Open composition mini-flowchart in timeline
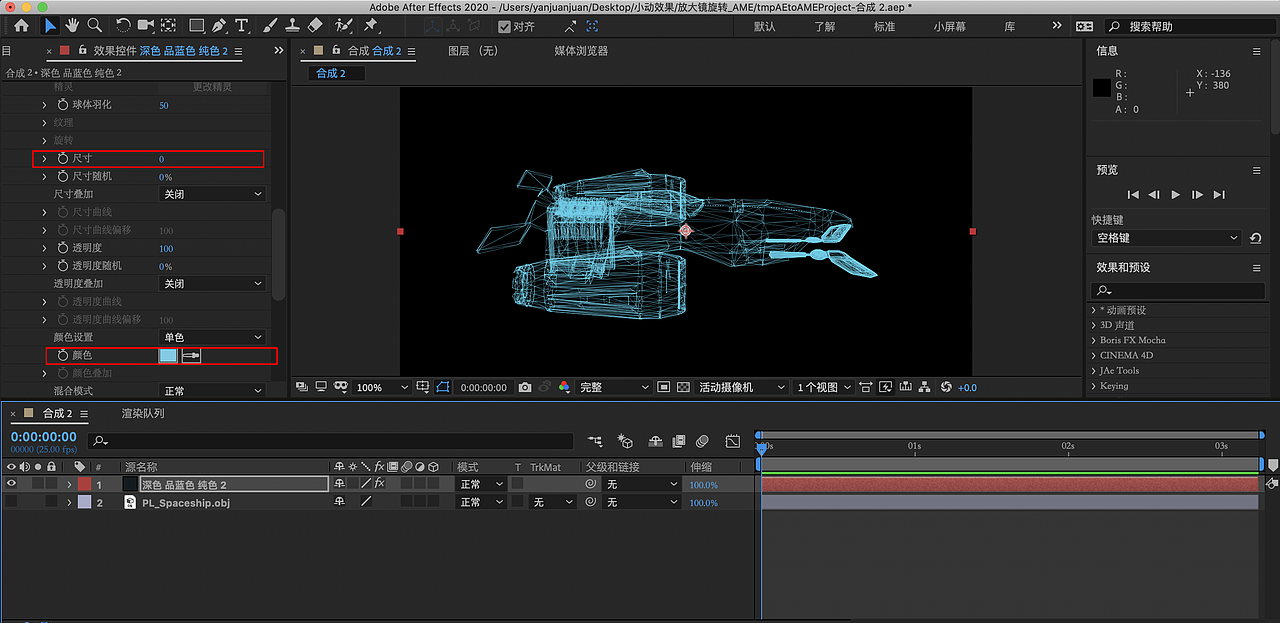This screenshot has height=623, width=1280. tap(595, 441)
